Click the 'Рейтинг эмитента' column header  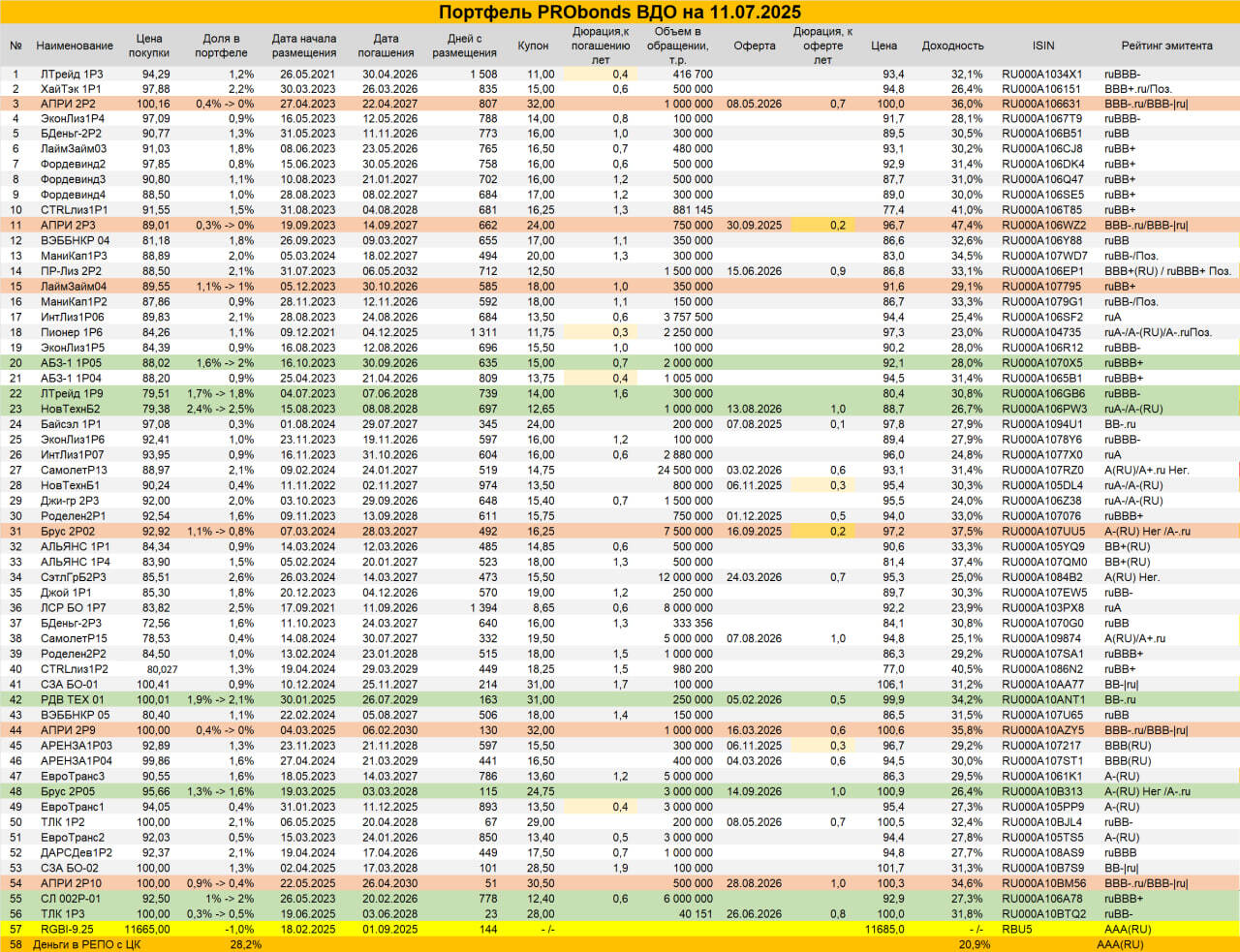[1167, 46]
